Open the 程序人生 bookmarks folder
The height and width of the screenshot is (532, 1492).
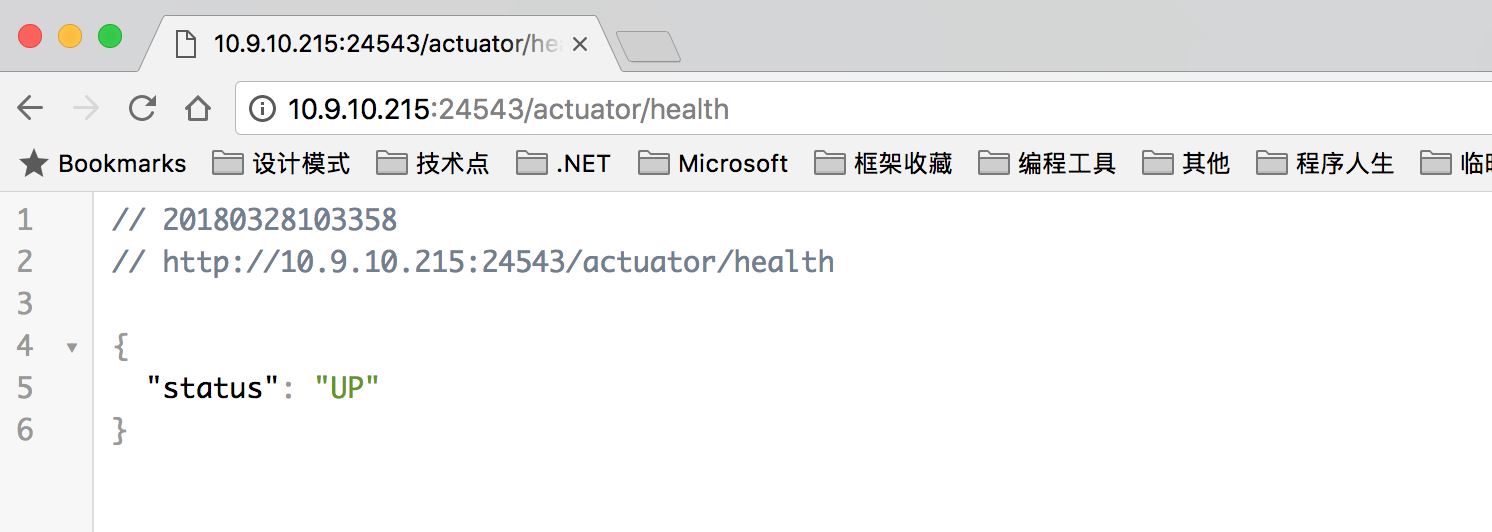click(1325, 163)
